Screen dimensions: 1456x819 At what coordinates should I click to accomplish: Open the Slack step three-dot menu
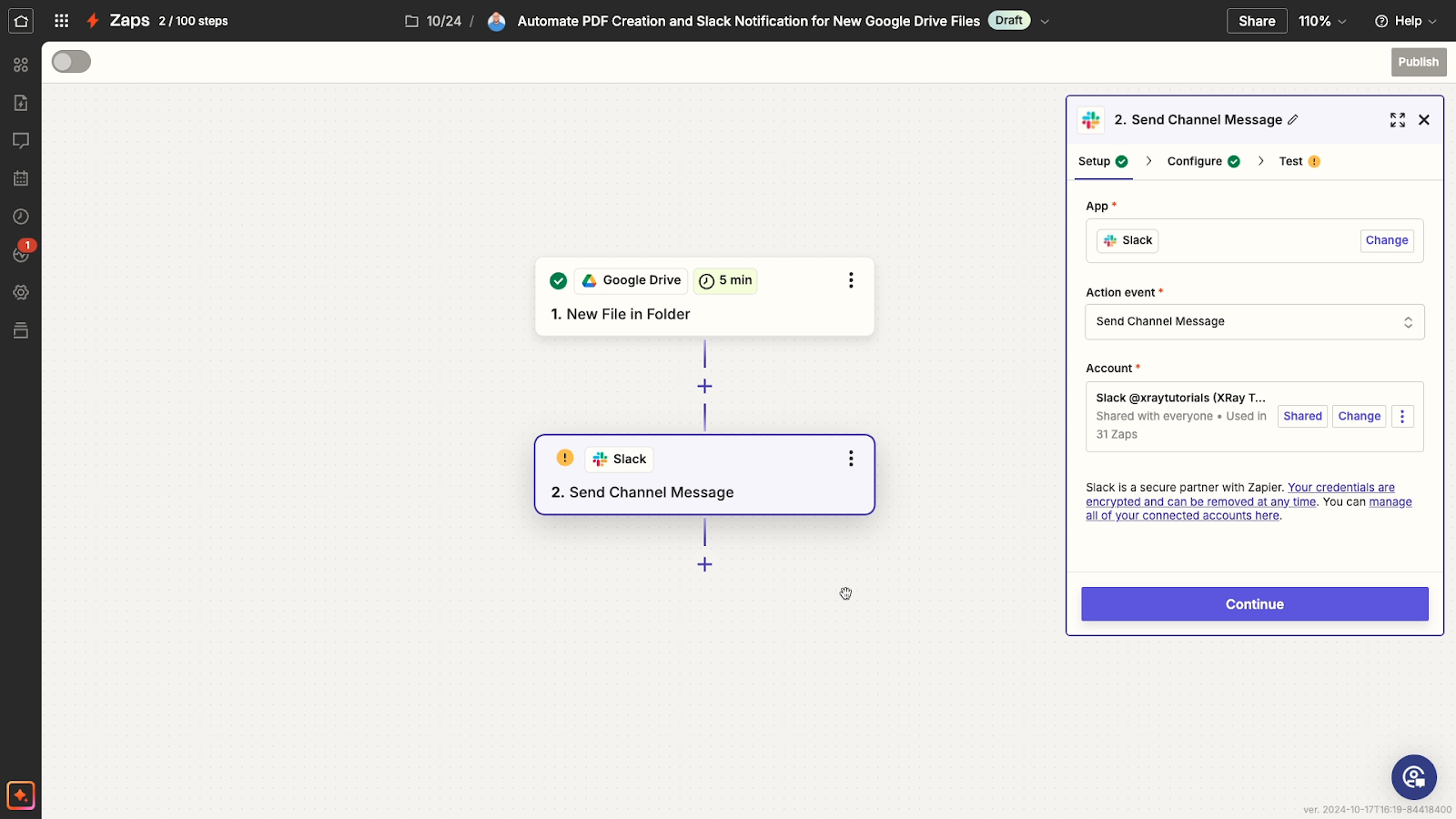click(x=851, y=459)
